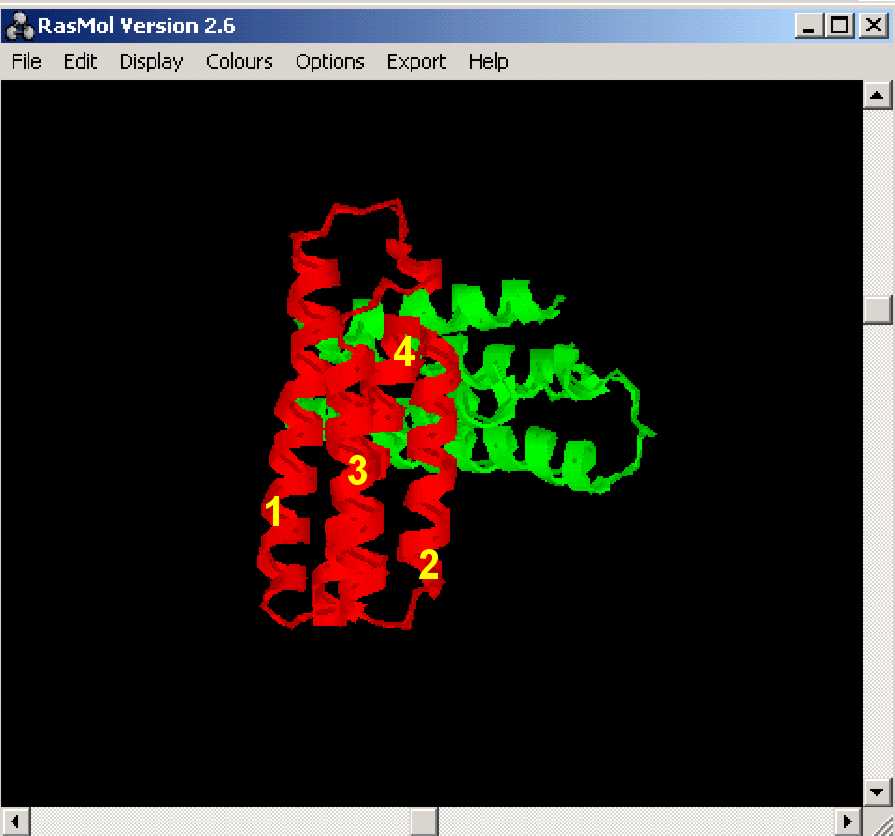Open the Help menu

tap(488, 62)
